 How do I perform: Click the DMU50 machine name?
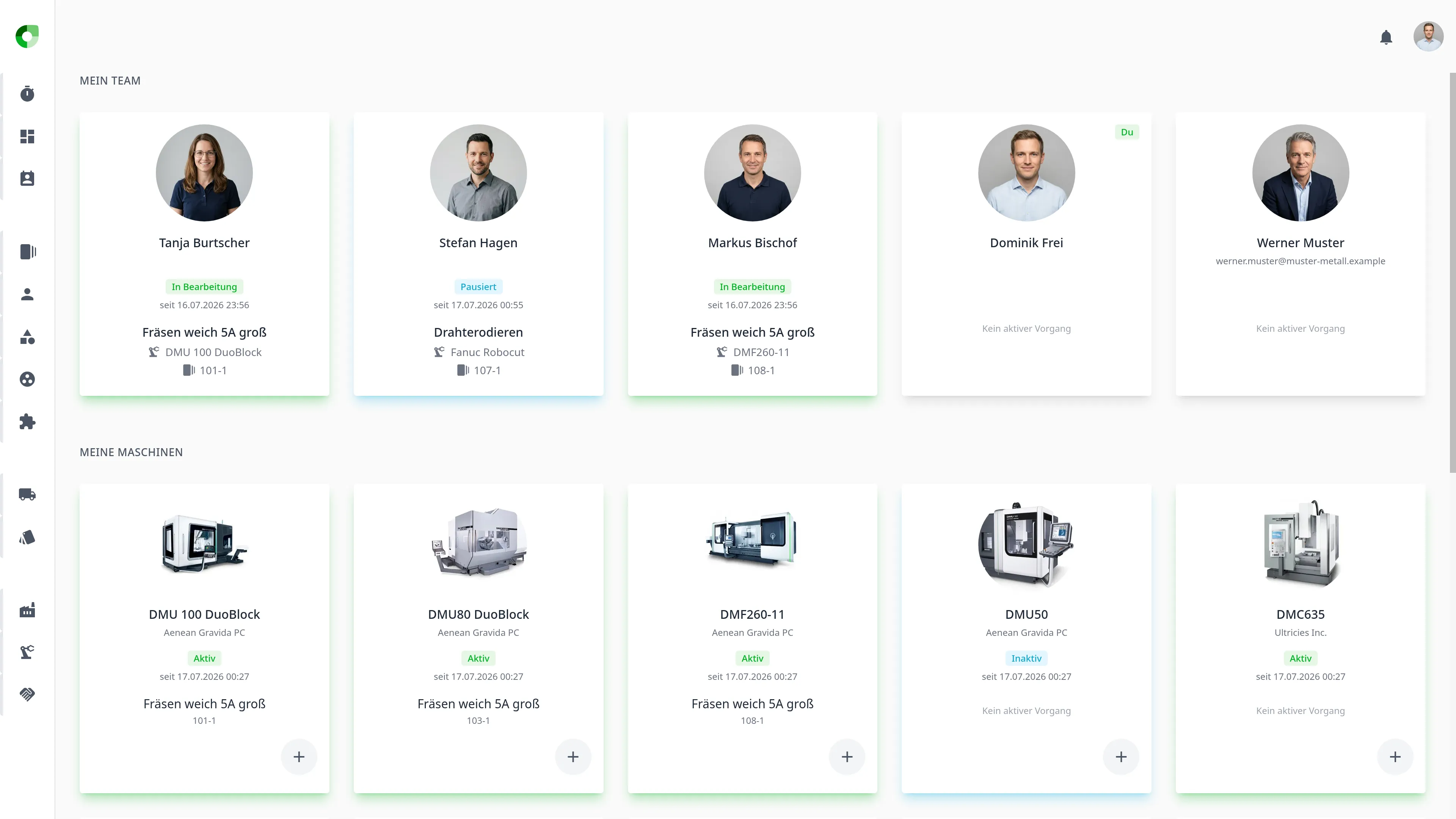[1026, 614]
